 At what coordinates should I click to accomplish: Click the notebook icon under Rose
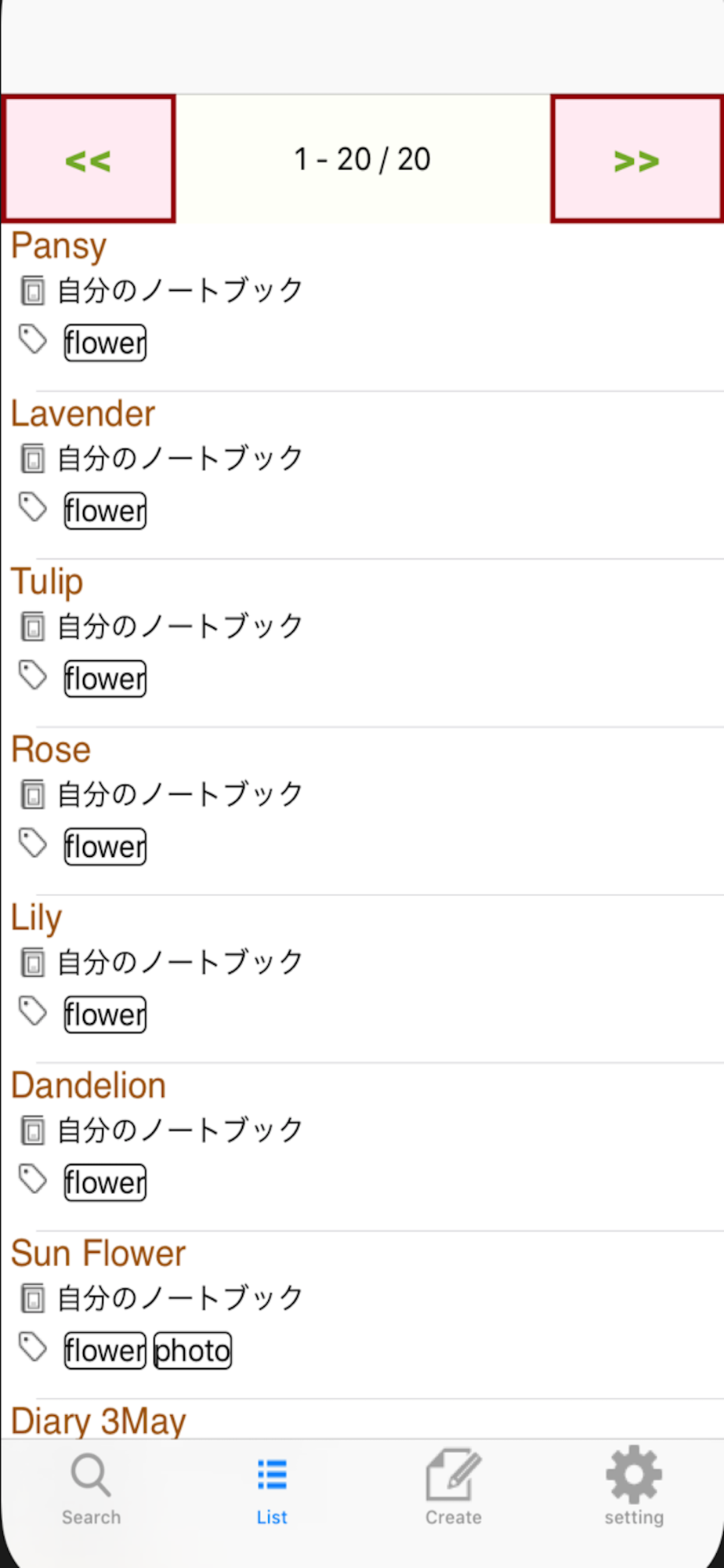click(x=33, y=794)
